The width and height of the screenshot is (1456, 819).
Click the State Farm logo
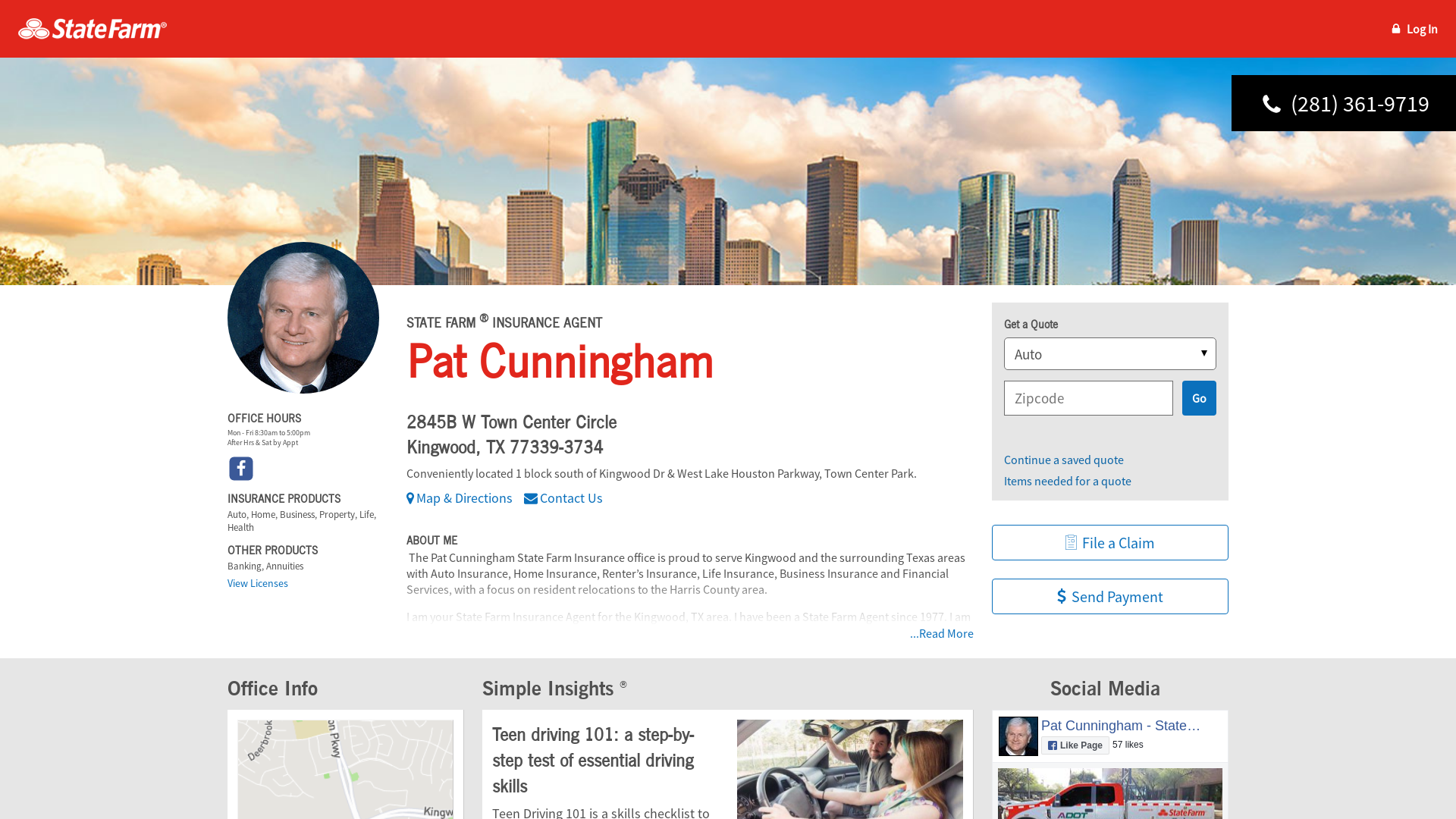pyautogui.click(x=93, y=29)
